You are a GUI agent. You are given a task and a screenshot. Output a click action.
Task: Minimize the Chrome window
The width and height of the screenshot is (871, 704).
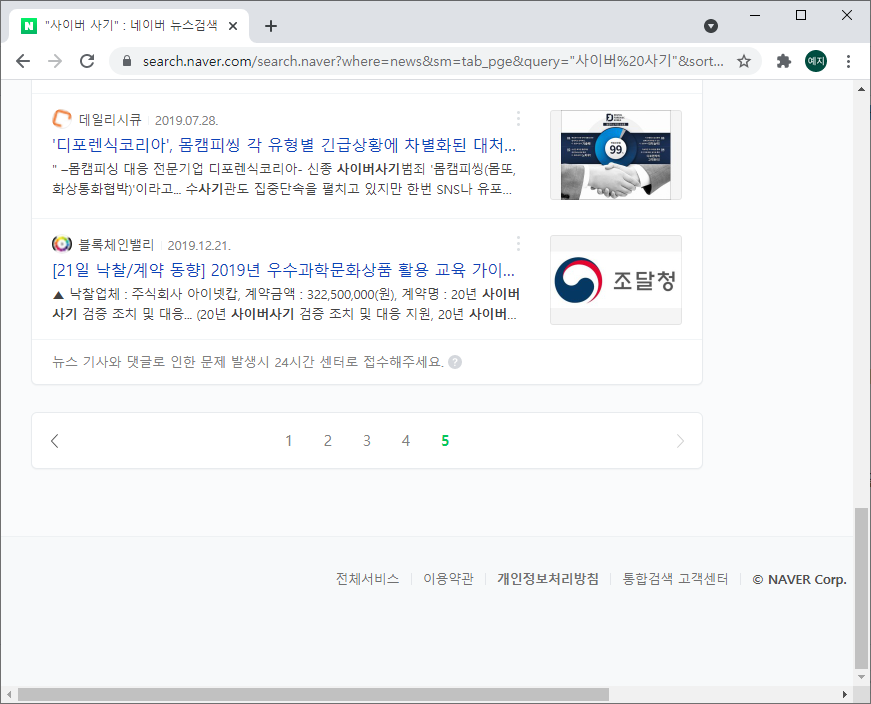tap(755, 15)
